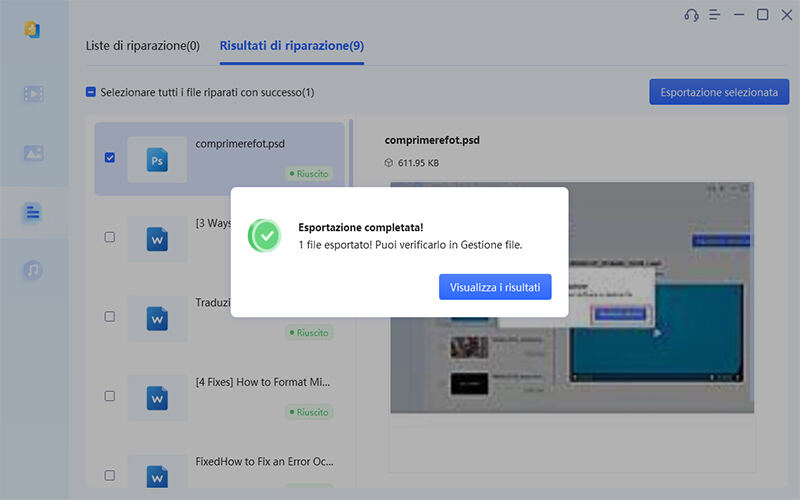
Task: Check the box for the Traduzi file
Action: 110,316
